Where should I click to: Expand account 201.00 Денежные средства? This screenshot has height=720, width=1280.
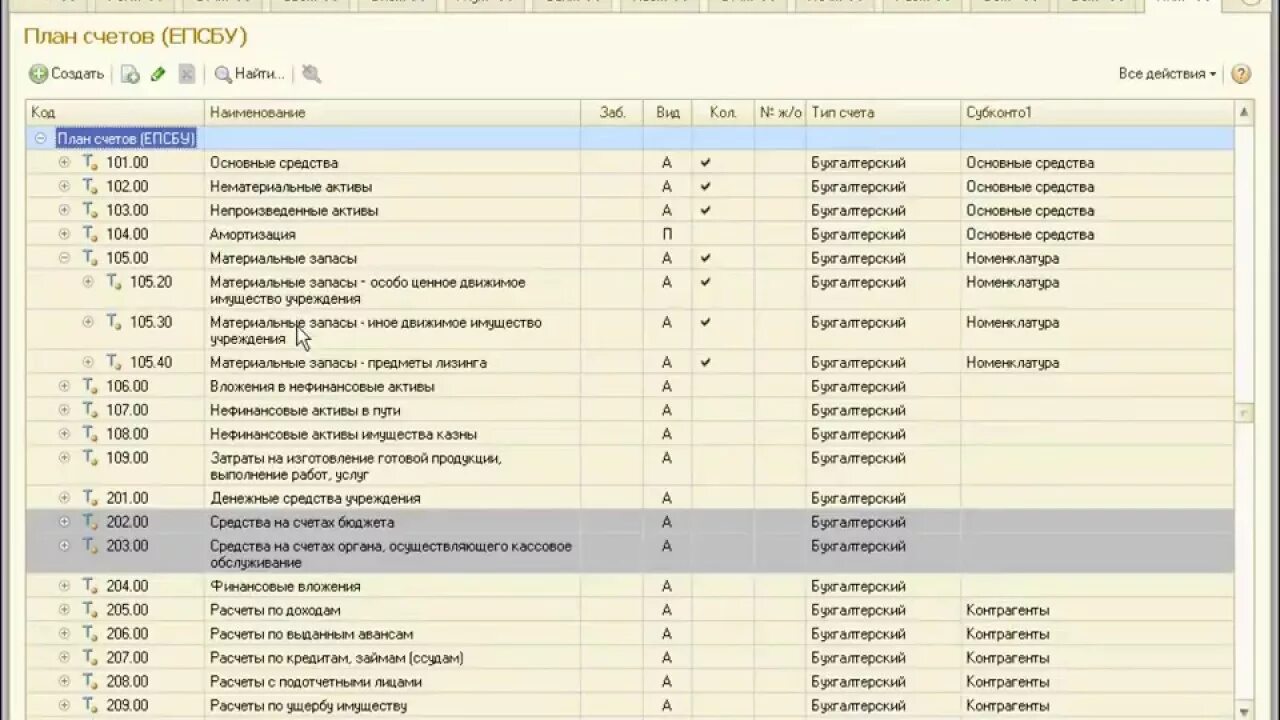[64, 498]
